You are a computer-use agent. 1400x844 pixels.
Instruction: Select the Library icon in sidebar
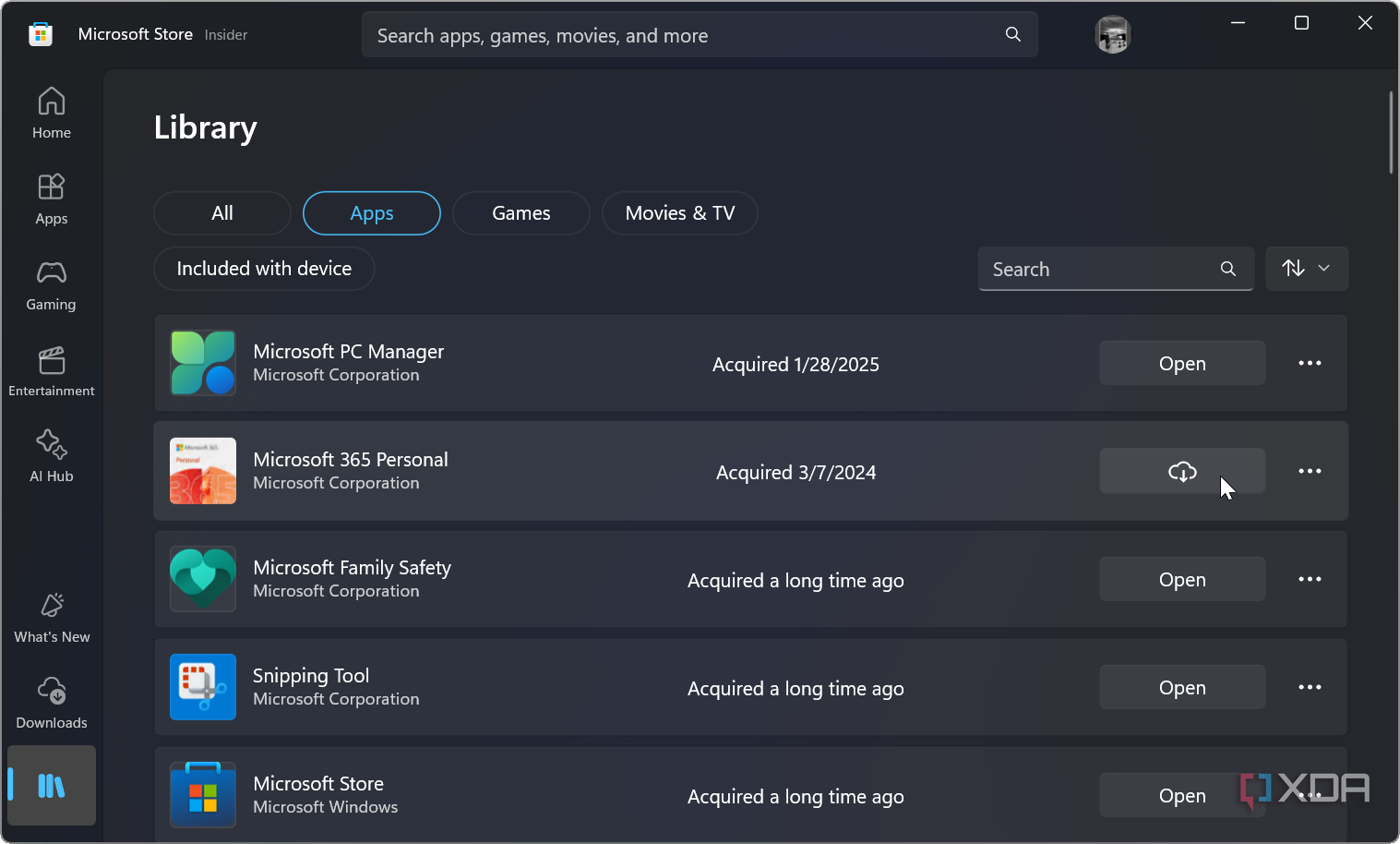click(x=52, y=786)
